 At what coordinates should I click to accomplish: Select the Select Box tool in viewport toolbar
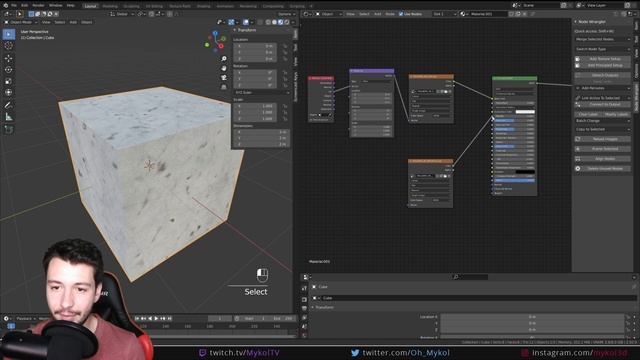pyautogui.click(x=9, y=34)
